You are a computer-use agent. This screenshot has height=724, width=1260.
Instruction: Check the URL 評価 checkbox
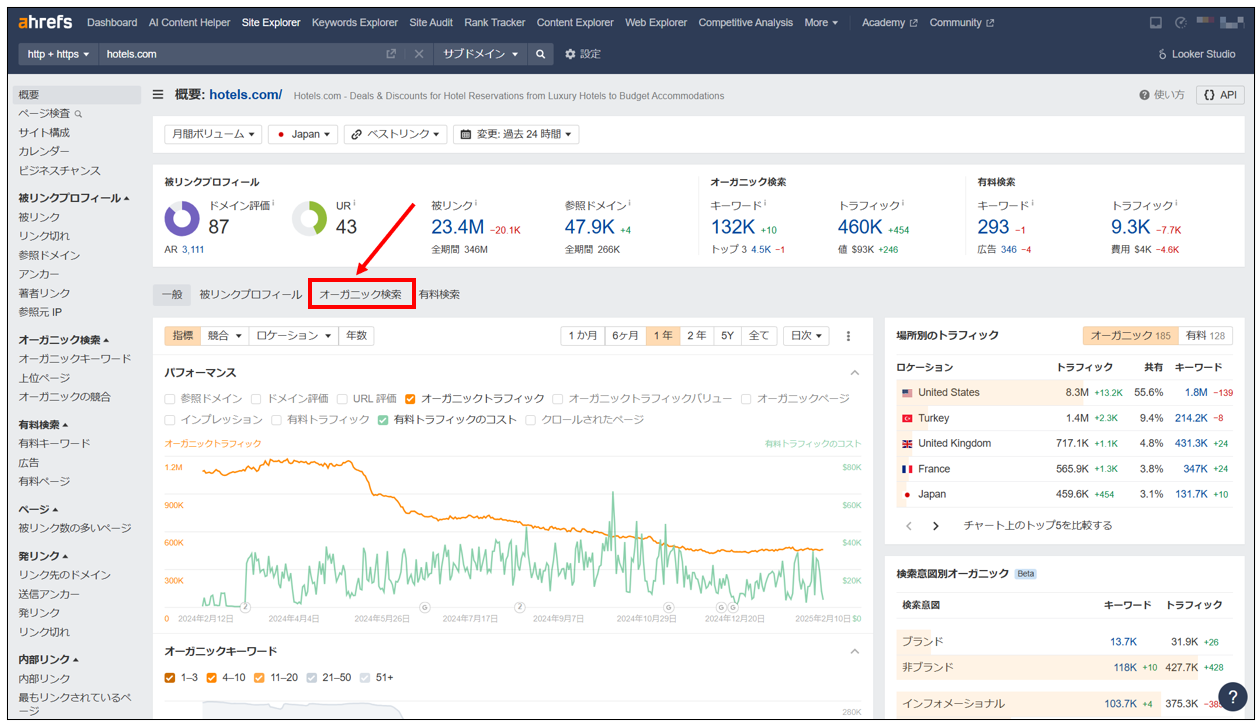343,399
